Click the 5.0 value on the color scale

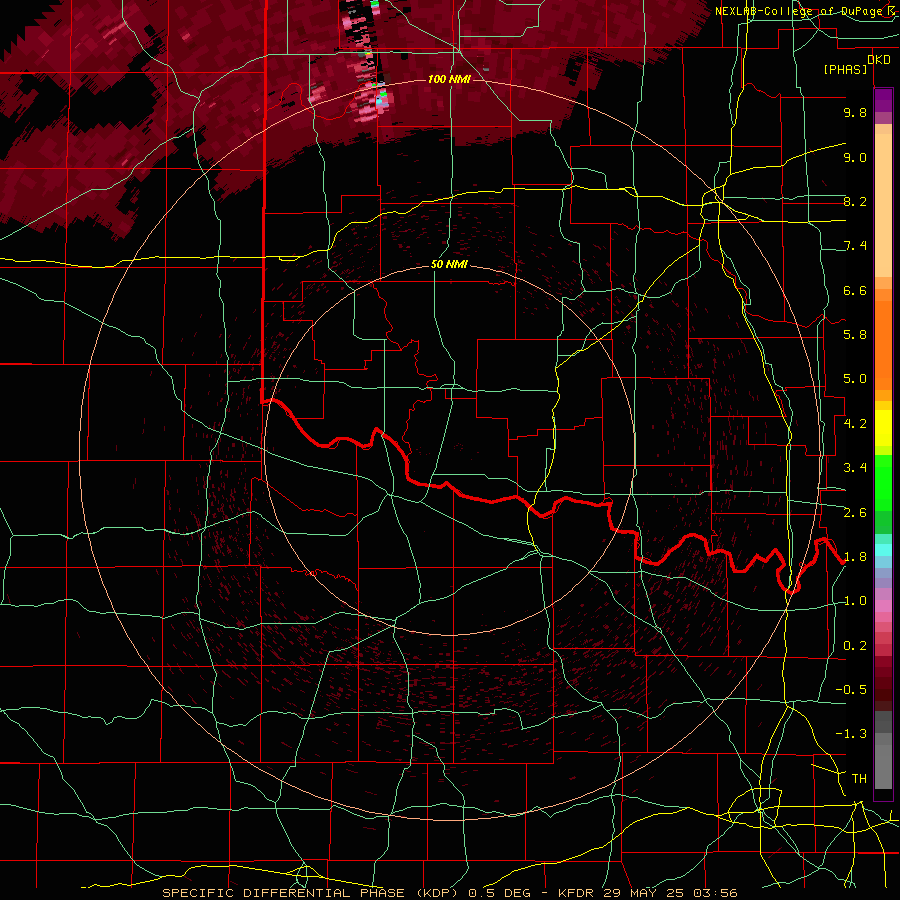855,379
